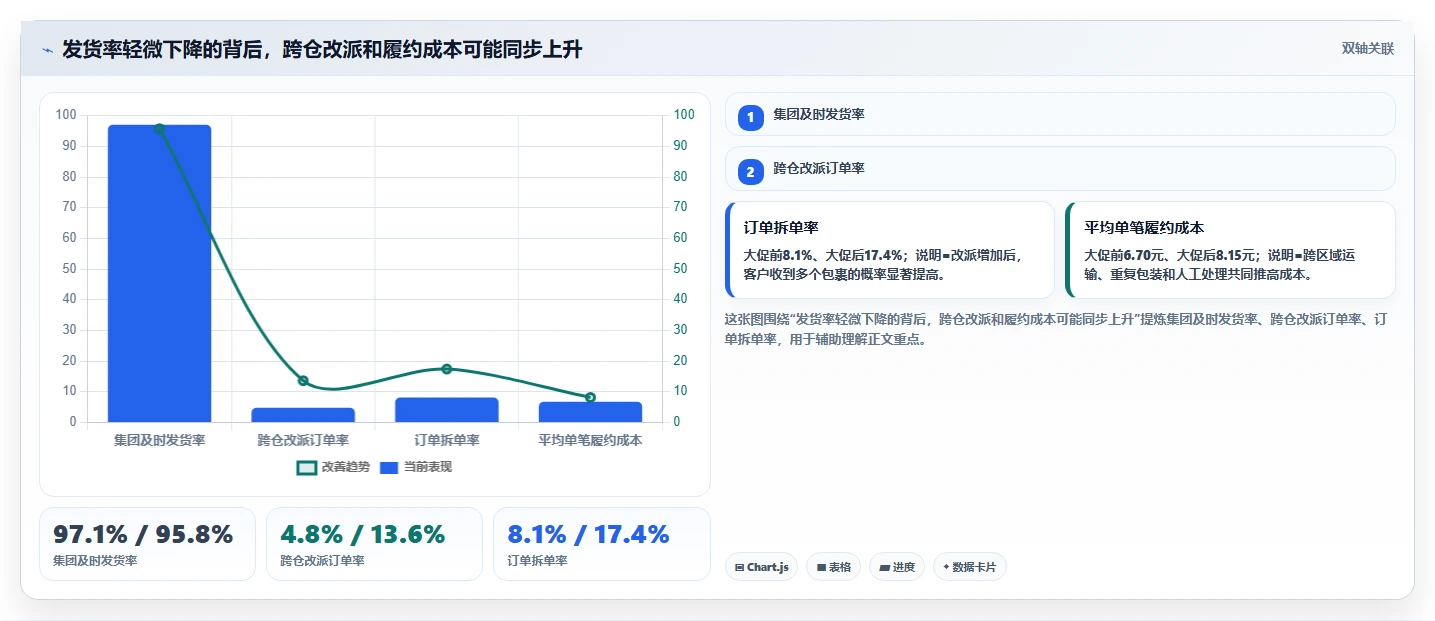Toggle the 当前表现 legend item

(416, 467)
